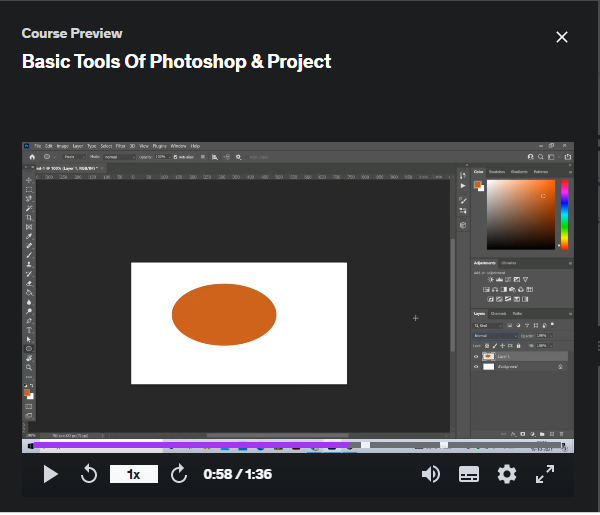
Task: Hide the Background layer eye icon
Action: coord(476,367)
